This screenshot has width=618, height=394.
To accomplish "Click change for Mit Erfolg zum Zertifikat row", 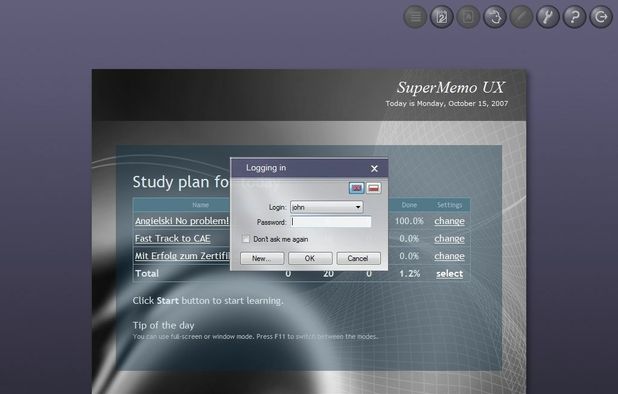I will [449, 256].
